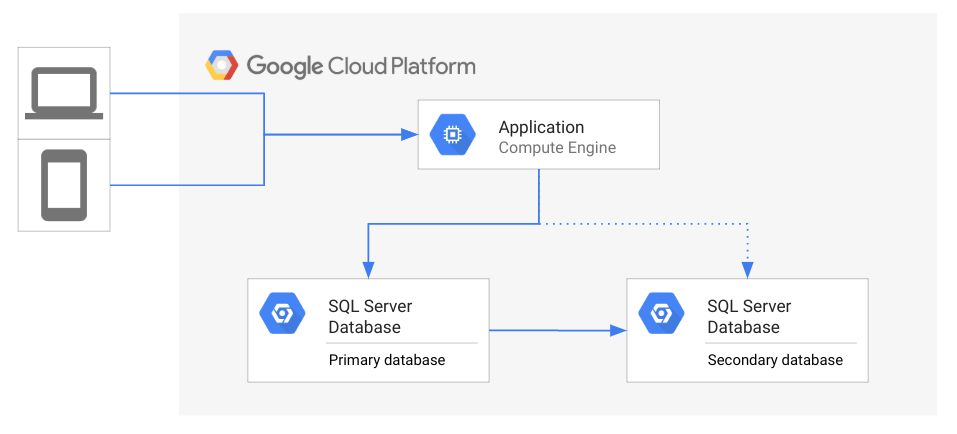
Task: Click the "Primary database" caption
Action: [x=387, y=360]
